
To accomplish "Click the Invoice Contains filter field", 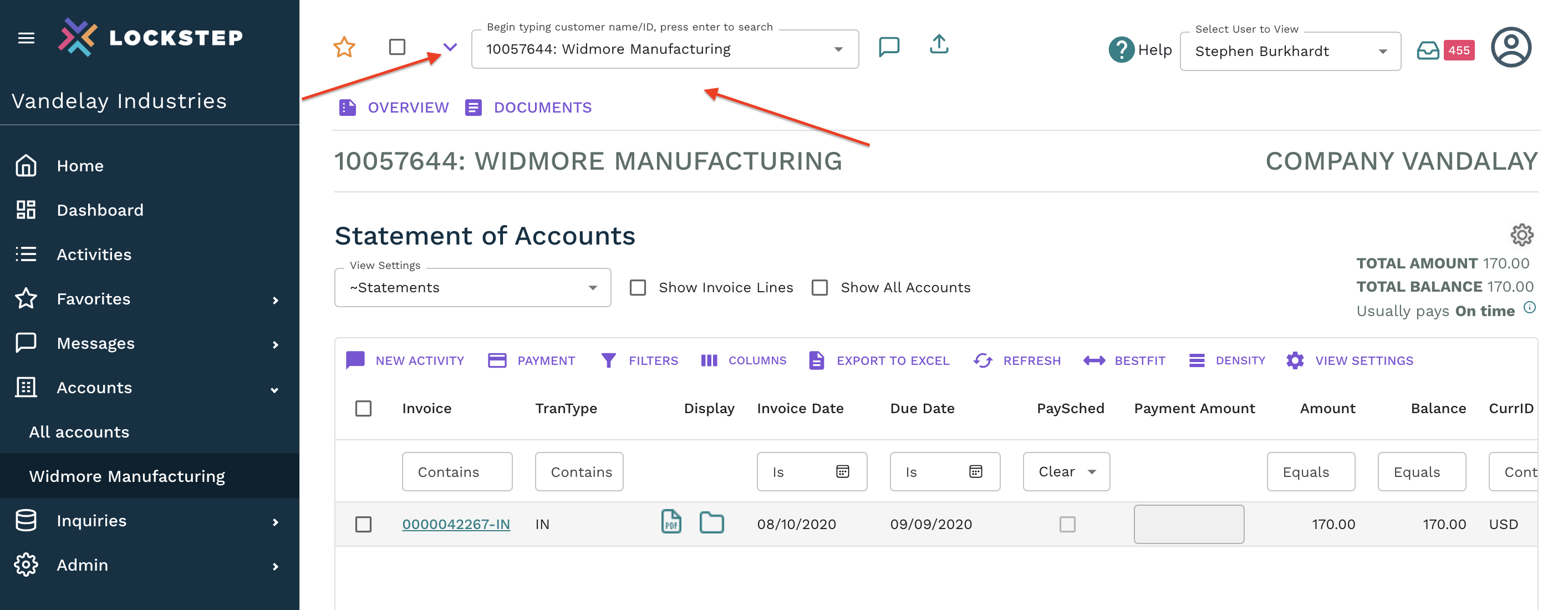I will pos(456,472).
